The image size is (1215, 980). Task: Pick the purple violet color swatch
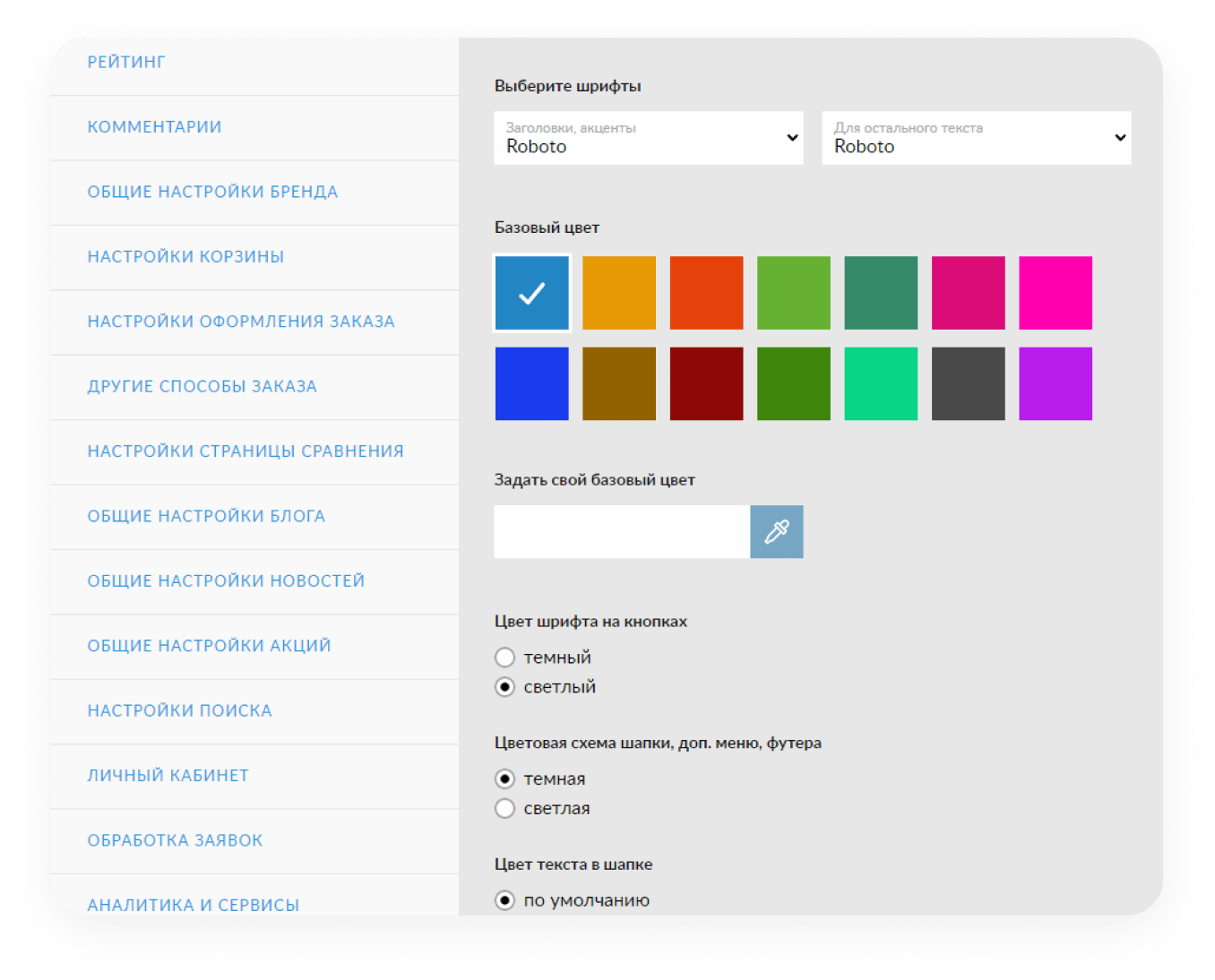1056,383
